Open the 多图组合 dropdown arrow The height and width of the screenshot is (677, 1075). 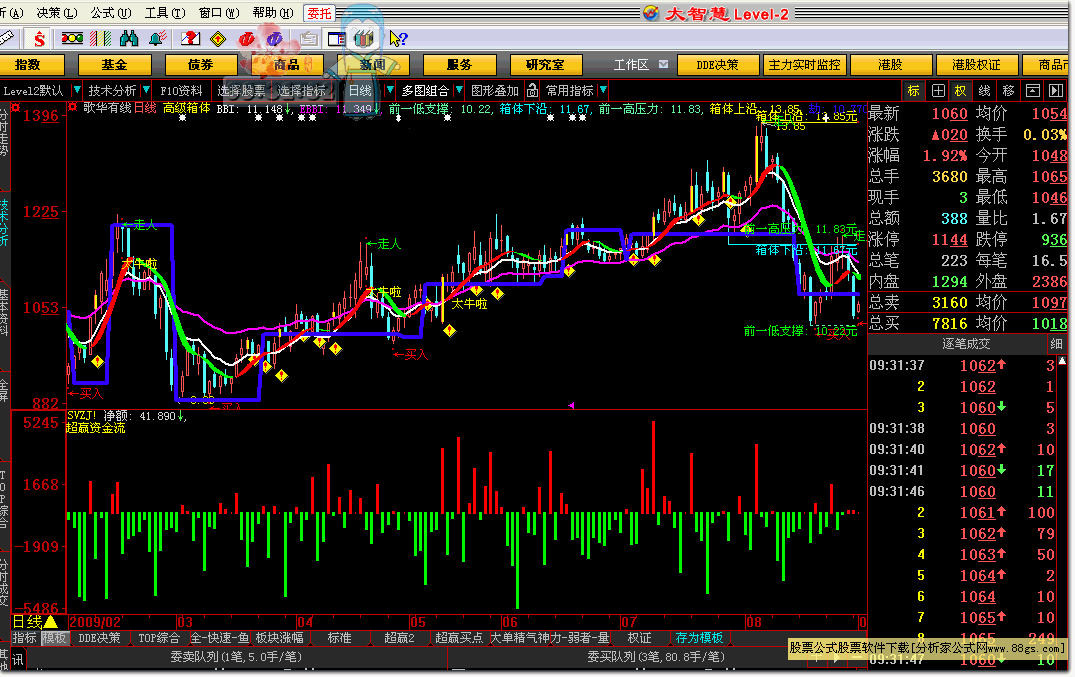[459, 90]
